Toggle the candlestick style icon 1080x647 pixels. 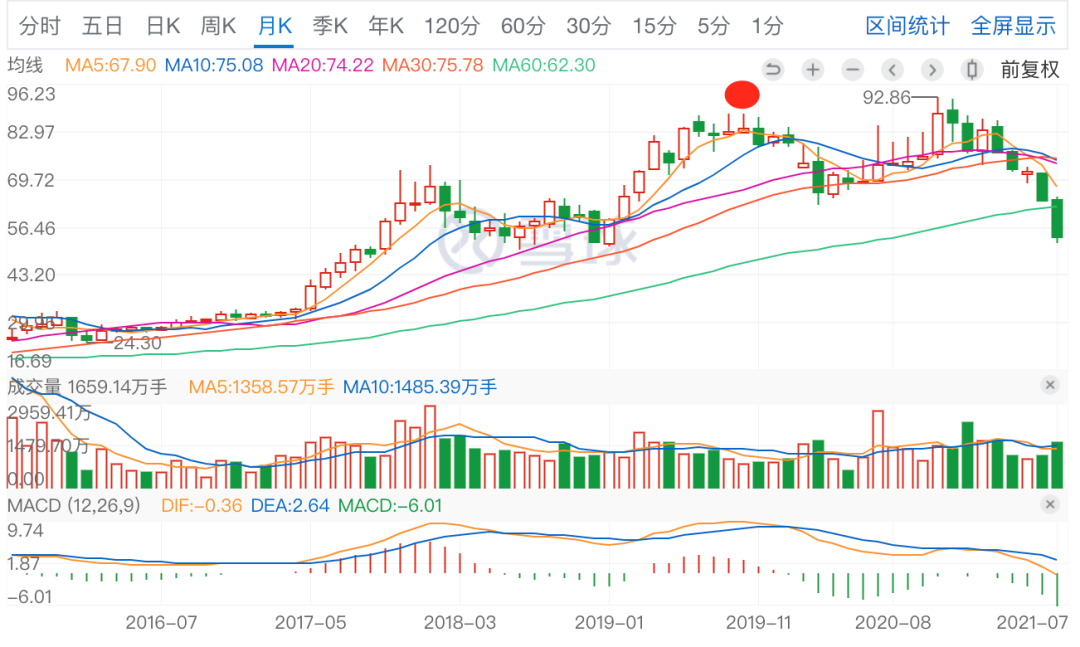[x=970, y=70]
